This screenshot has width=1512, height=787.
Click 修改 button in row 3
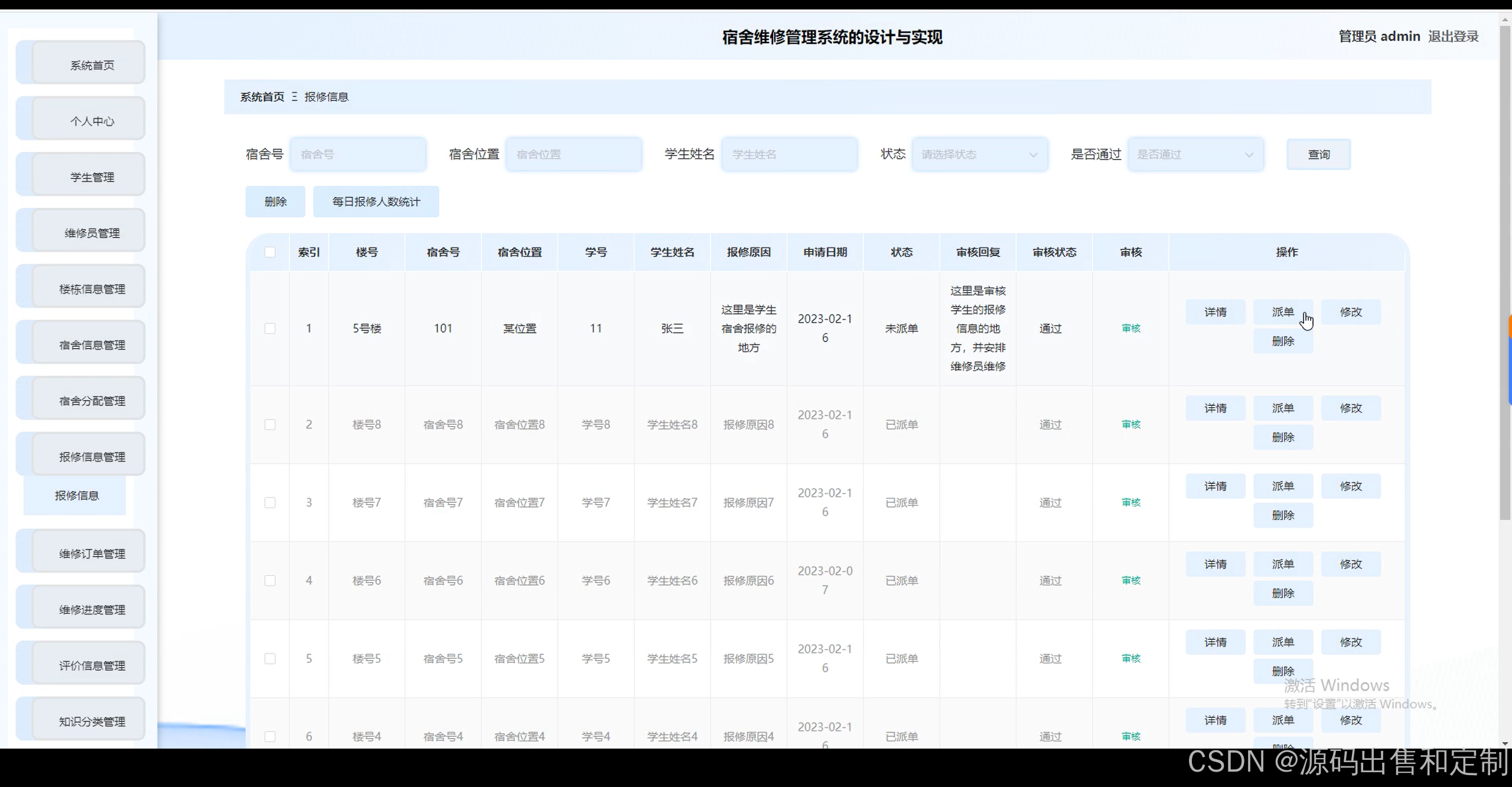pos(1350,486)
